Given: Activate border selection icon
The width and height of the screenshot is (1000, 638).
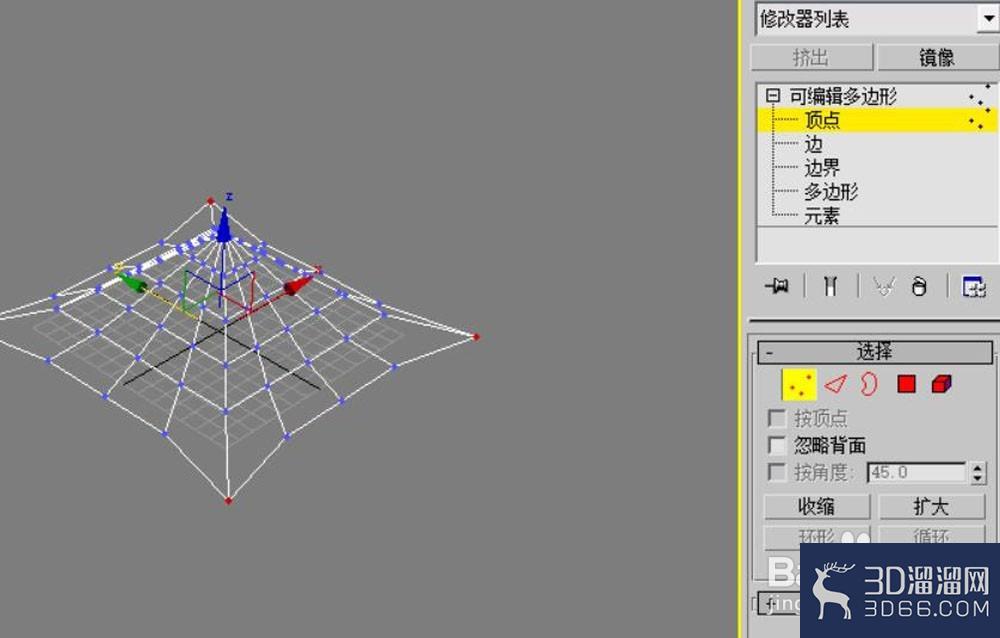Looking at the screenshot, I should (x=869, y=384).
